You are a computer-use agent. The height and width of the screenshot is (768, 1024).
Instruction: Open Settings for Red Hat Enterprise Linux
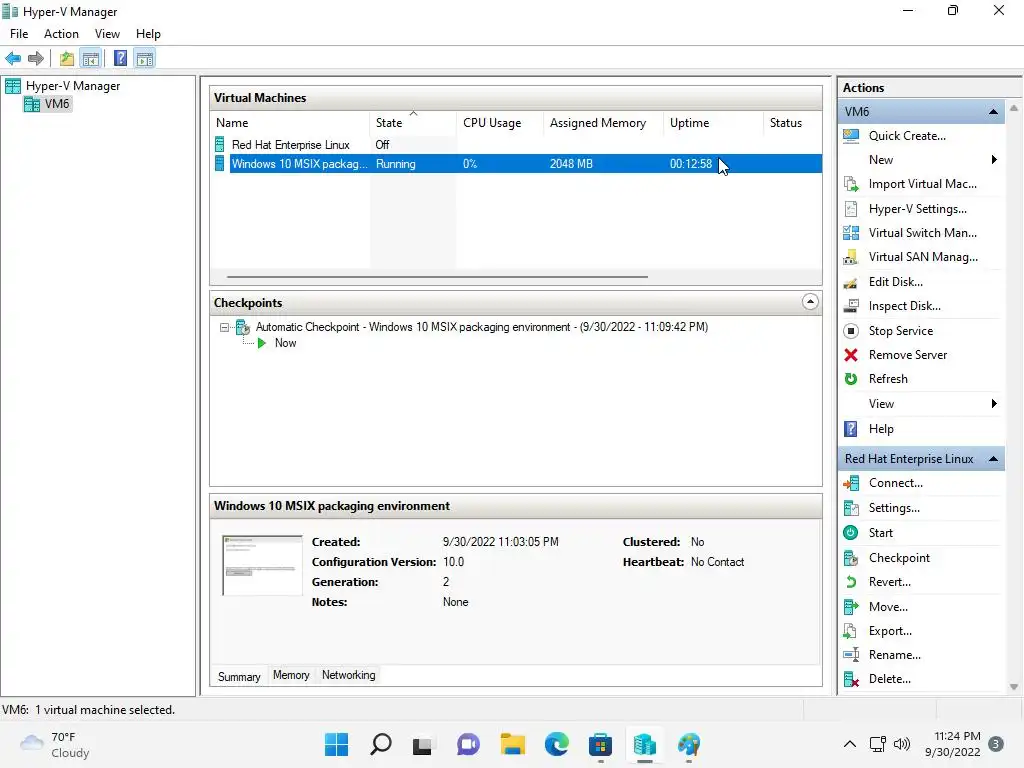click(x=894, y=508)
